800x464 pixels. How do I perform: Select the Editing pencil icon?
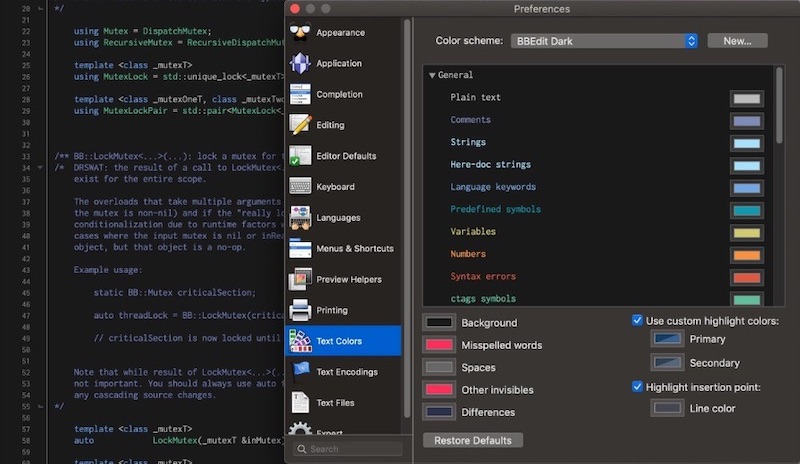tap(300, 125)
